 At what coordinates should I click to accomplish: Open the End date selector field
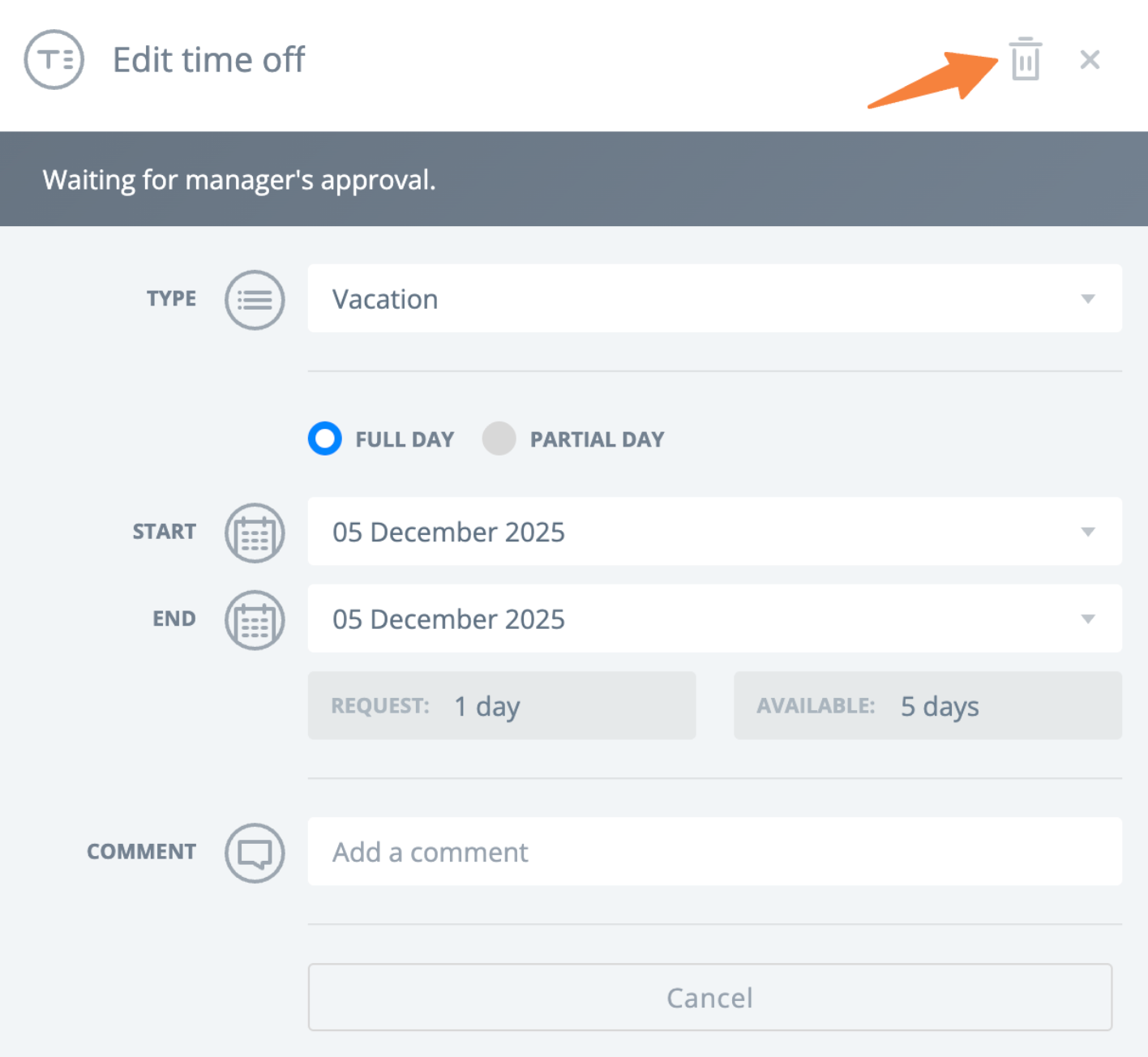[713, 619]
